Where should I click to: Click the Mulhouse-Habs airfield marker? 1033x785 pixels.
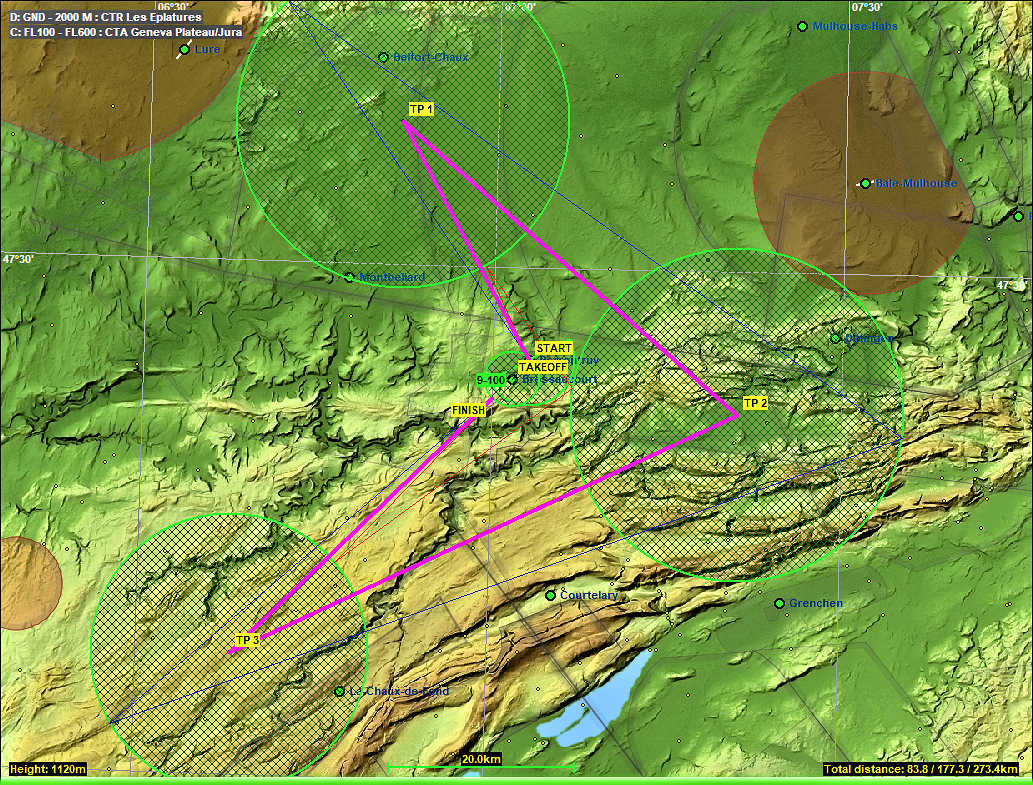tap(802, 26)
